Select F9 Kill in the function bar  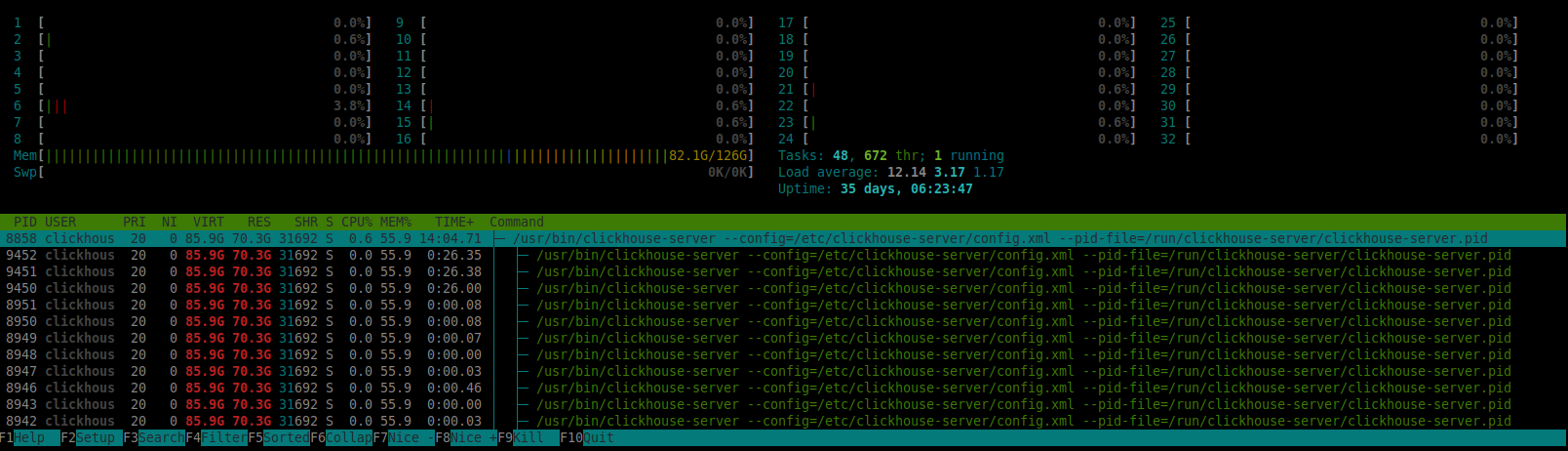coord(529,437)
